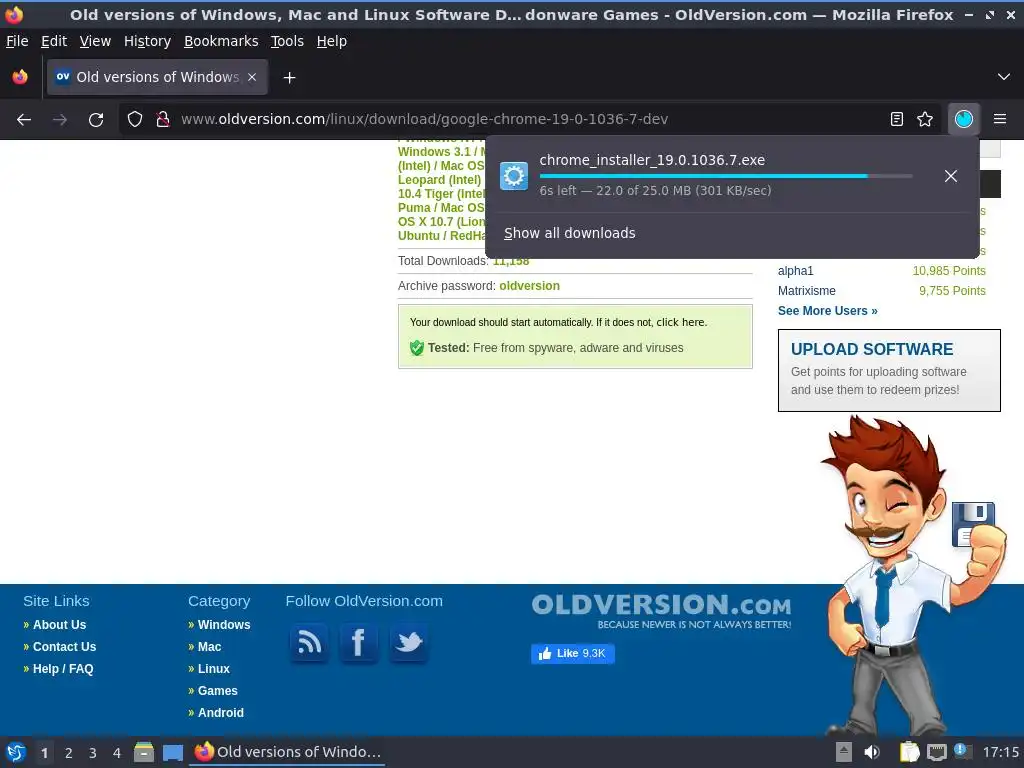Click the chrome_installer_19.0.1036.7.exe file name

pos(652,160)
